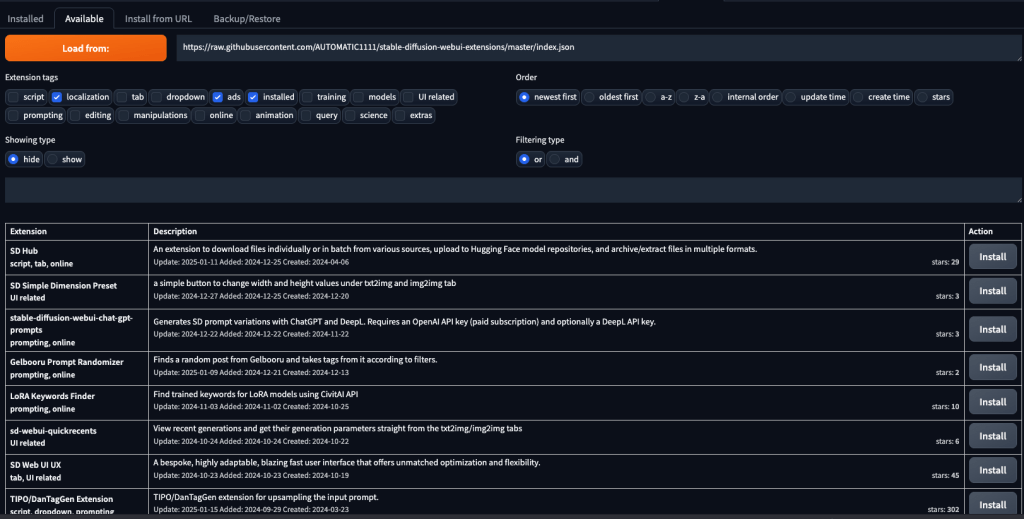Check the script extension tag checkbox
Image resolution: width=1024 pixels, height=519 pixels.
pyautogui.click(x=13, y=97)
